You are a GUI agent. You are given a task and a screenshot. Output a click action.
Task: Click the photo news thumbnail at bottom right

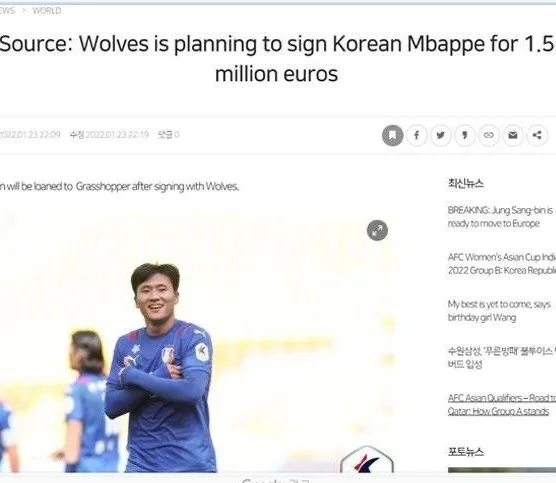point(502,470)
